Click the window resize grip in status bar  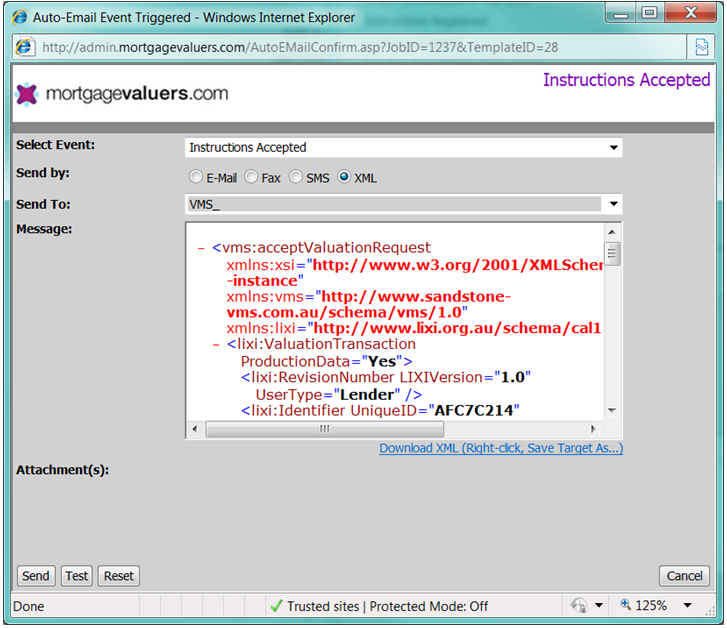[710, 611]
